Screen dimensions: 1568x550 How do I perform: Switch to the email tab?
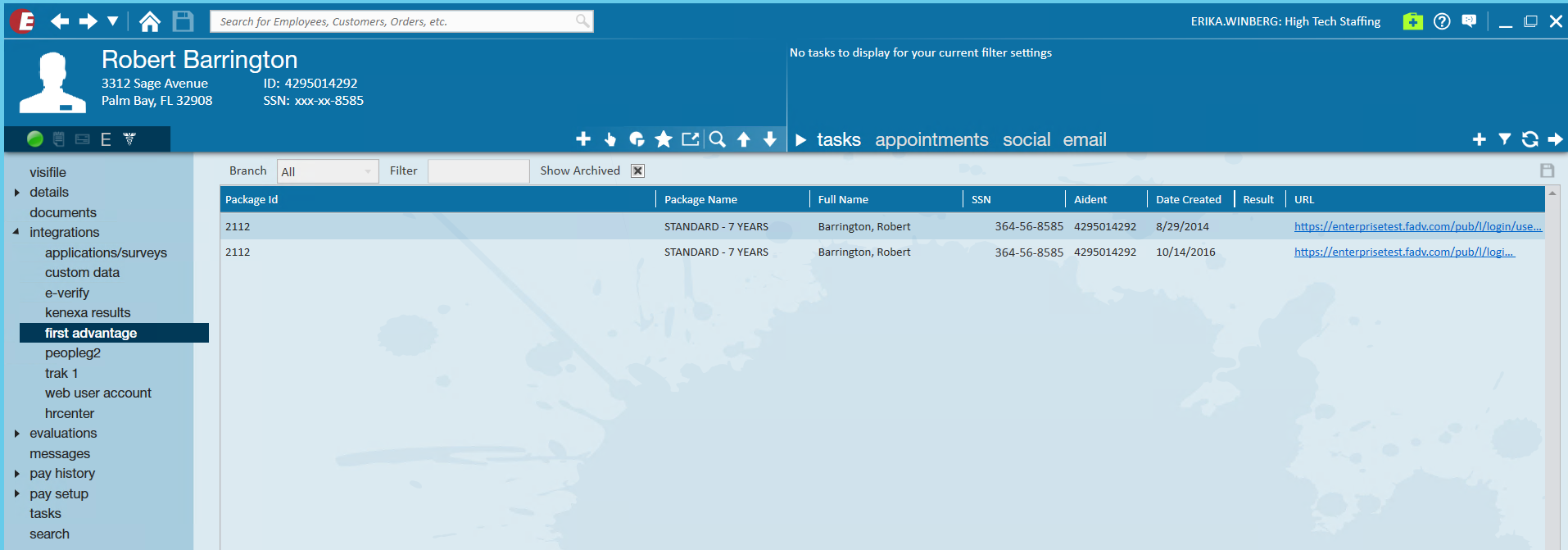click(1085, 139)
